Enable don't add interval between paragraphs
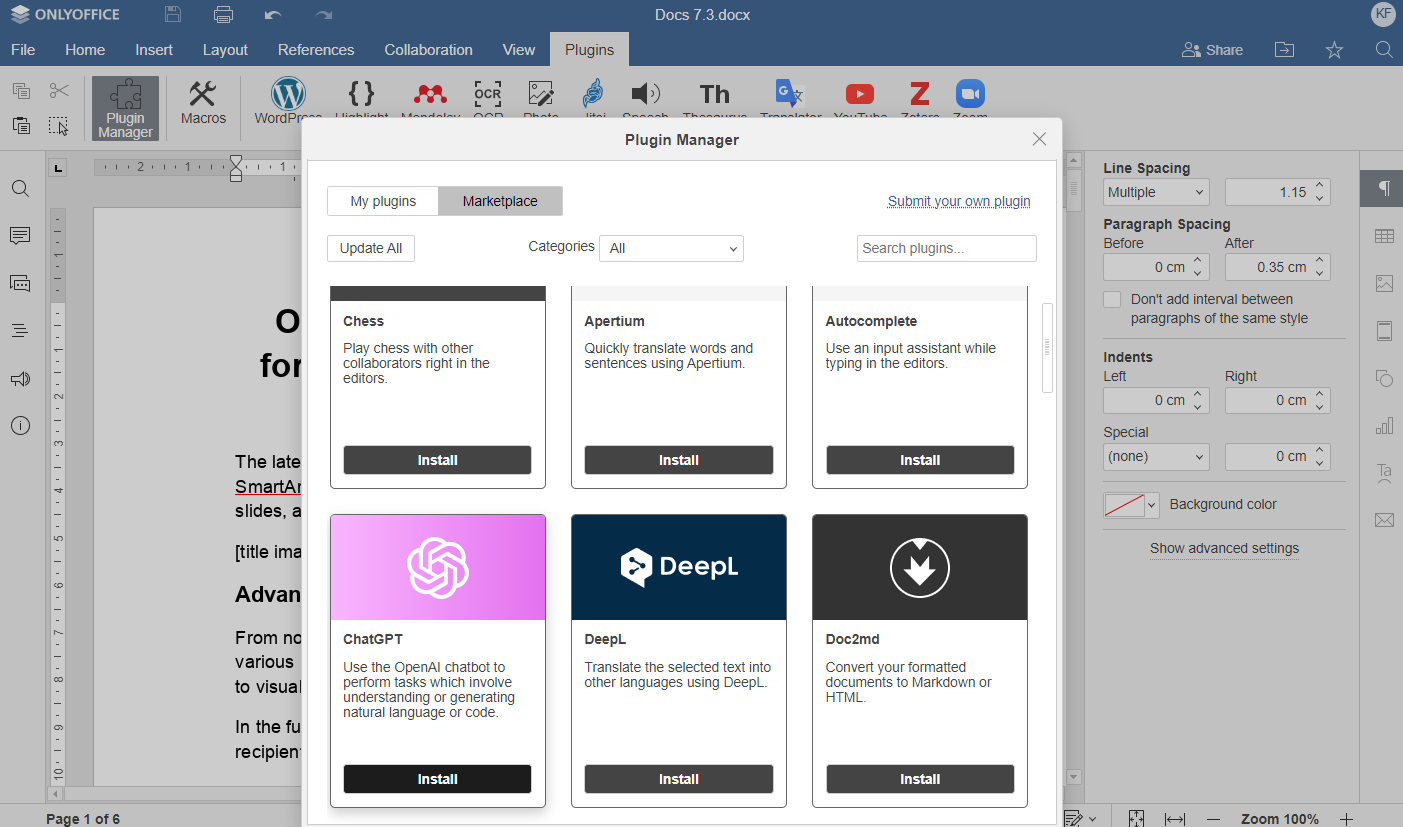This screenshot has height=827, width=1403. point(1112,299)
